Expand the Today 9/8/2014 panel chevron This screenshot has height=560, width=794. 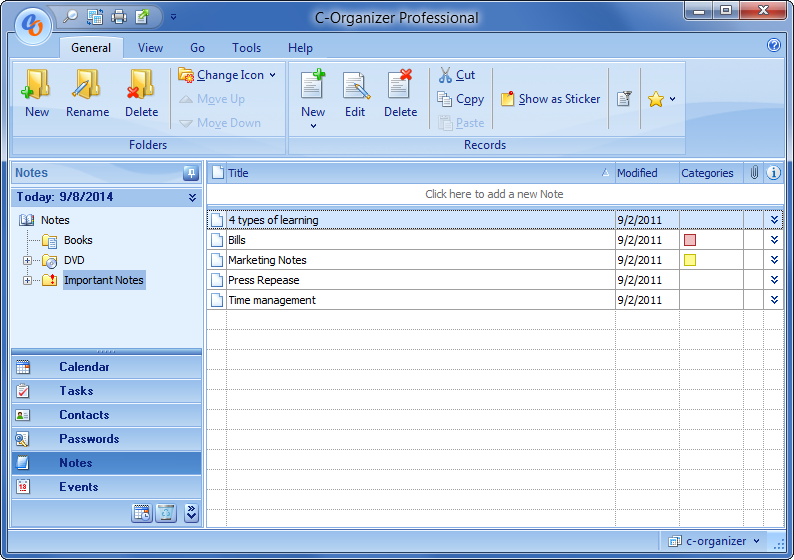[192, 197]
